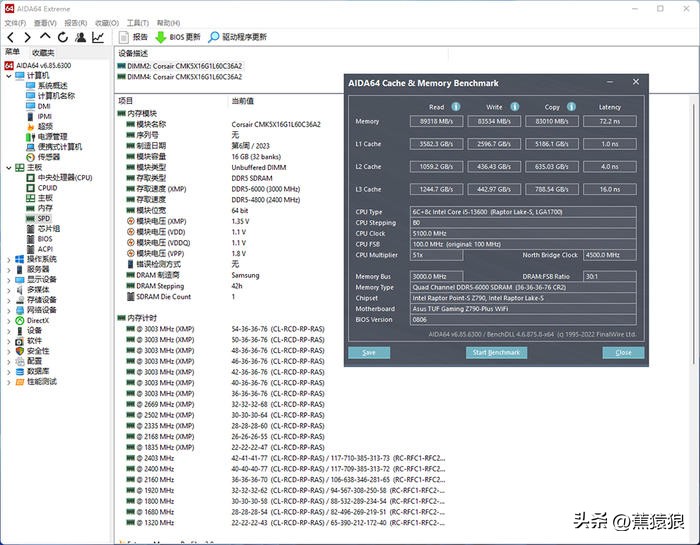Select the SPD tree item
The height and width of the screenshot is (545, 700).
[39, 219]
